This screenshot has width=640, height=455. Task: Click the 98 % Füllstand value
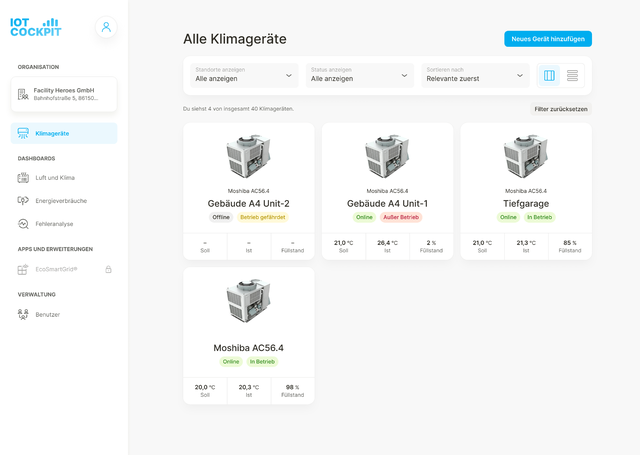coord(292,387)
